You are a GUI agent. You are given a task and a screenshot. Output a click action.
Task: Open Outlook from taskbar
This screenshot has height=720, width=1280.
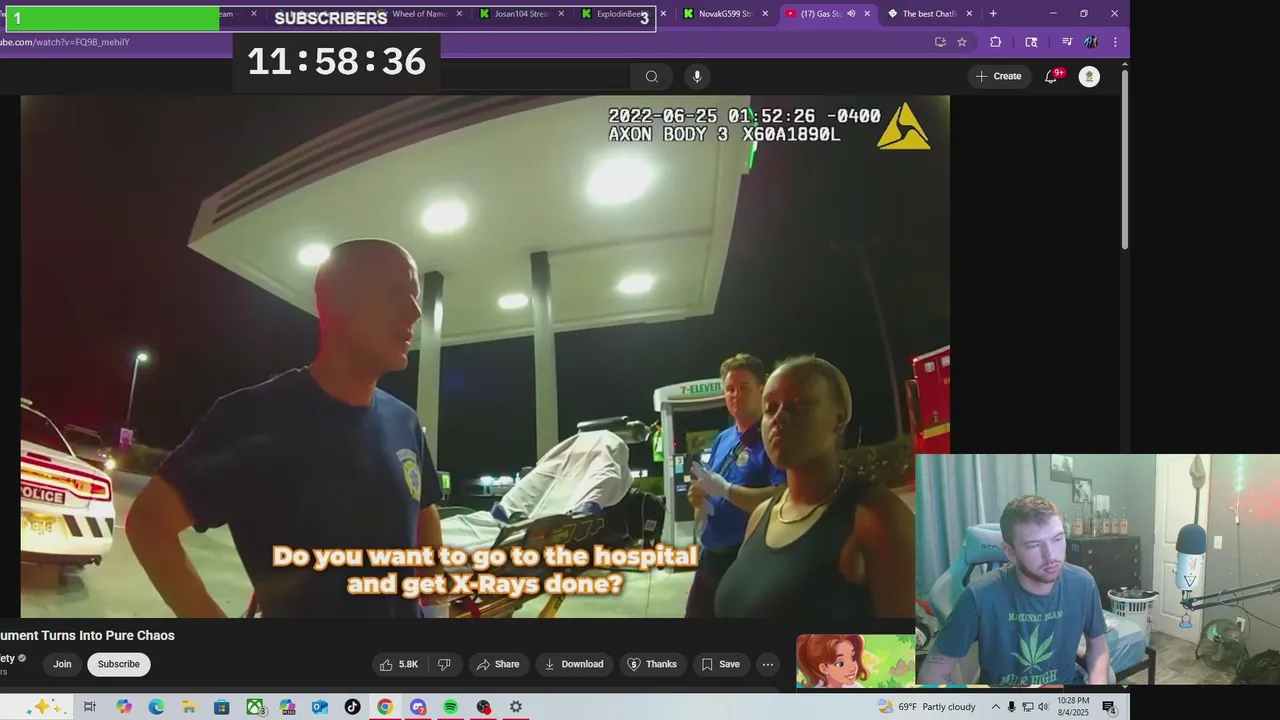[320, 707]
